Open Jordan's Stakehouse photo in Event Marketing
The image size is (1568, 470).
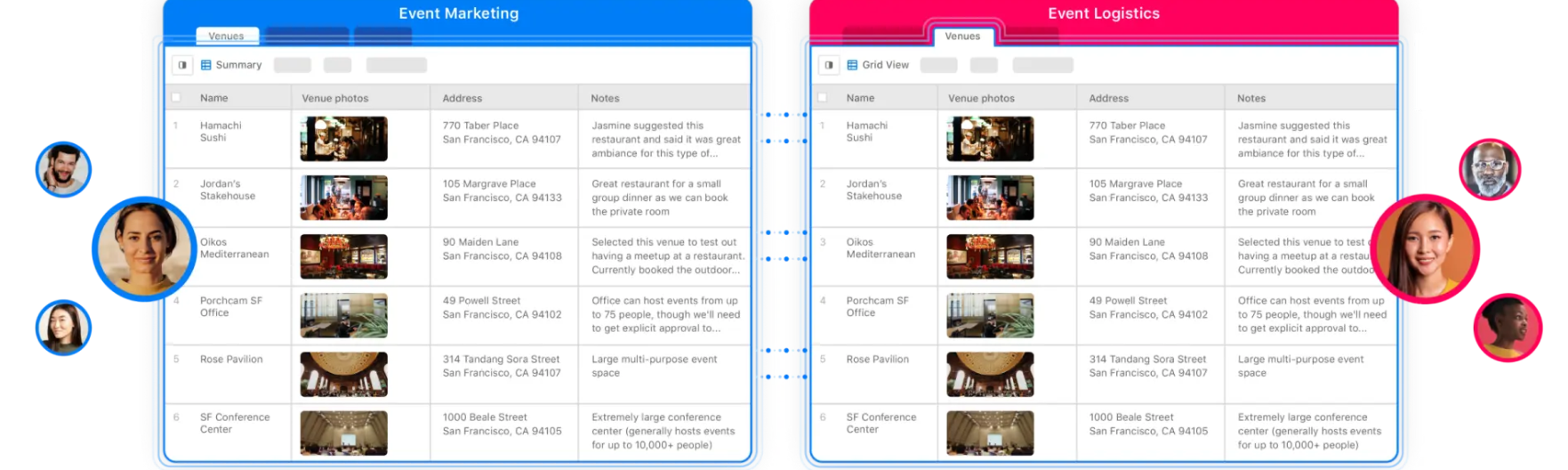coord(344,198)
